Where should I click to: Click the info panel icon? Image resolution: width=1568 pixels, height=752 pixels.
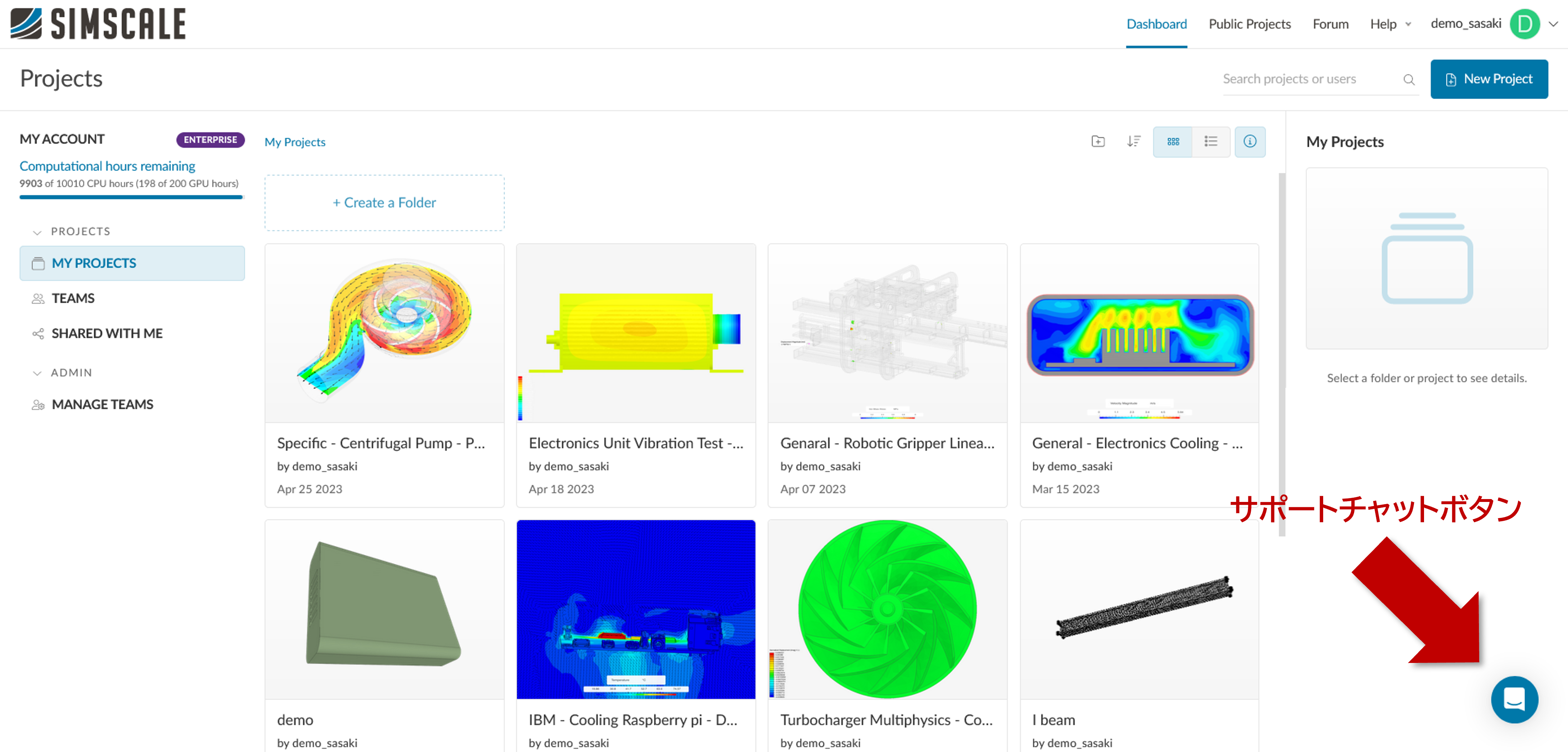1250,141
